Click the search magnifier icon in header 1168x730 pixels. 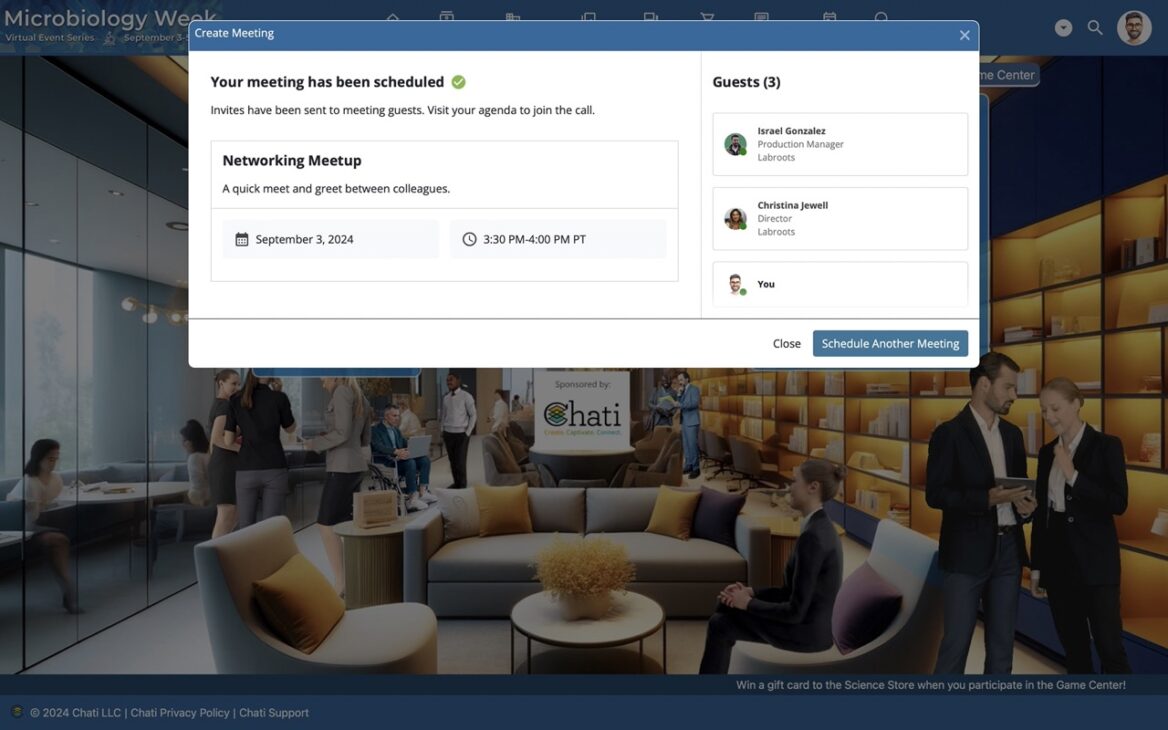(1095, 28)
